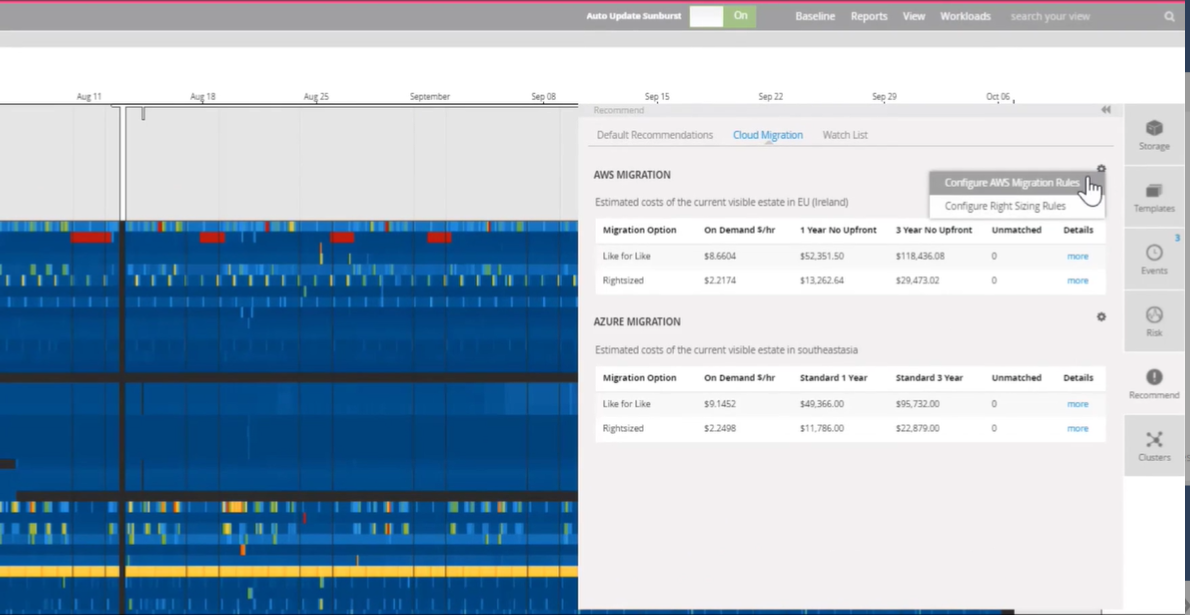
Task: Switch to the Watch List tab
Action: (845, 135)
